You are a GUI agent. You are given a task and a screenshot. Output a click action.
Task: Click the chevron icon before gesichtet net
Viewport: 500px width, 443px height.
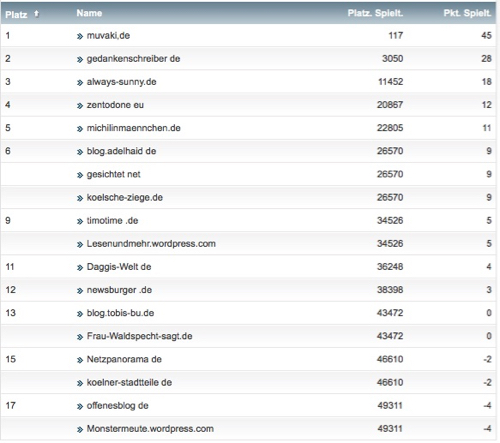point(80,175)
